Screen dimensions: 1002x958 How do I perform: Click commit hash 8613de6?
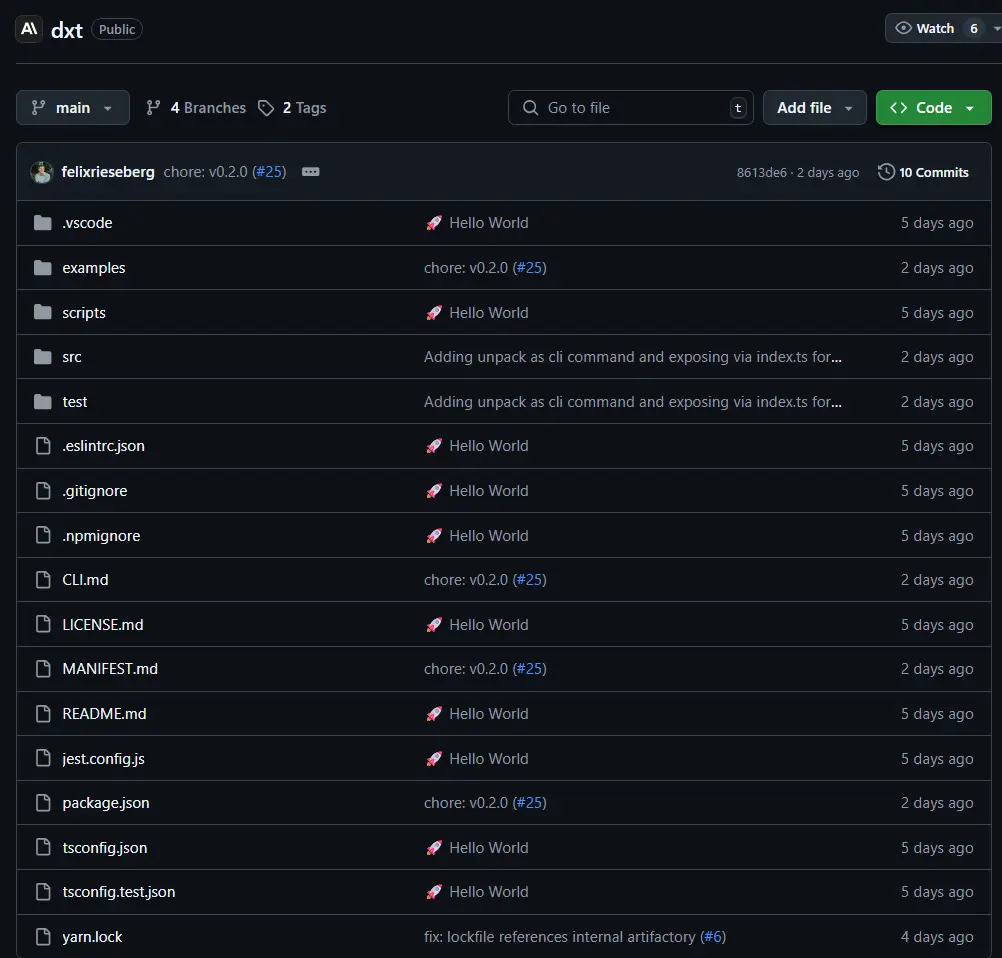click(761, 173)
